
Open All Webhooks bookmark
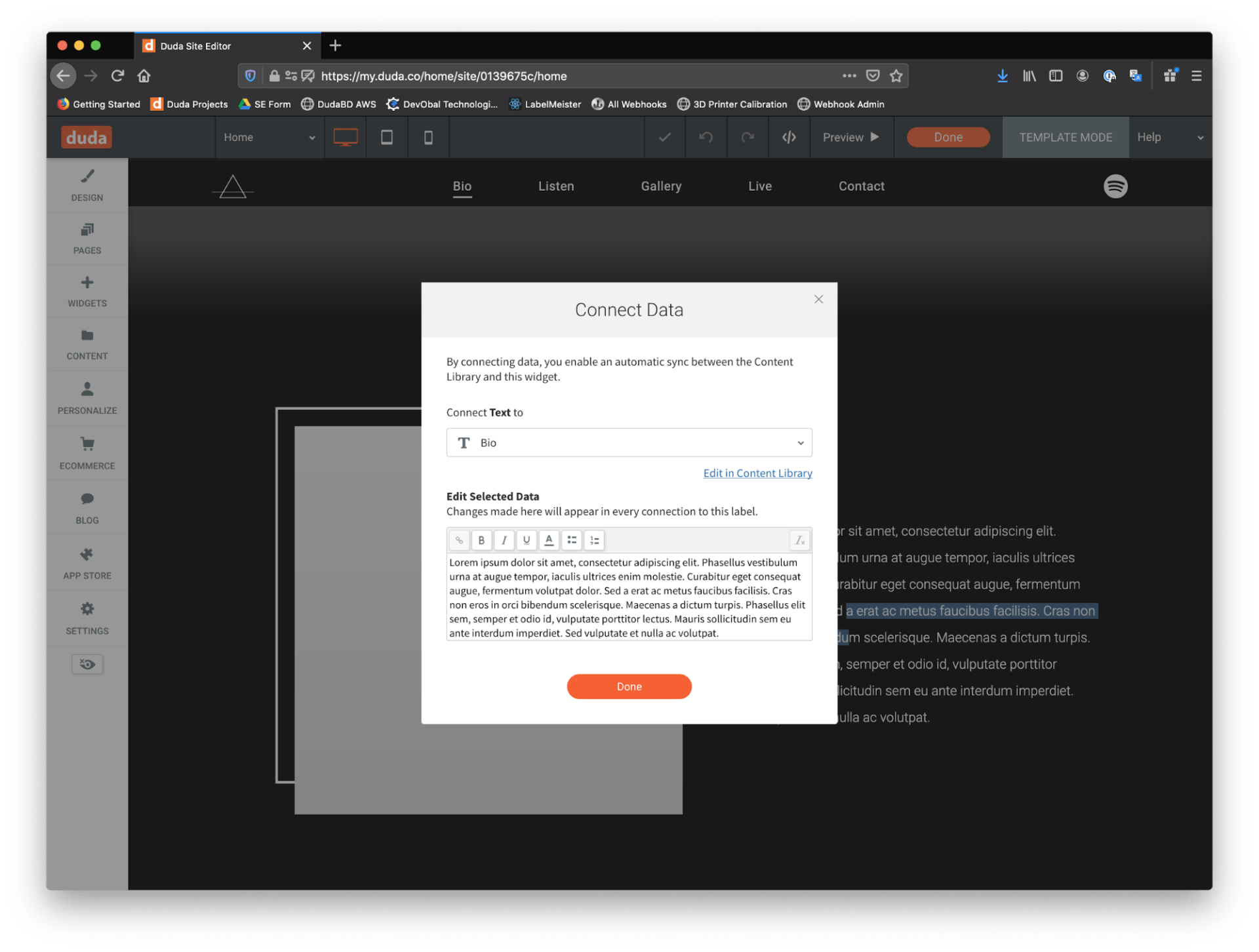point(629,104)
